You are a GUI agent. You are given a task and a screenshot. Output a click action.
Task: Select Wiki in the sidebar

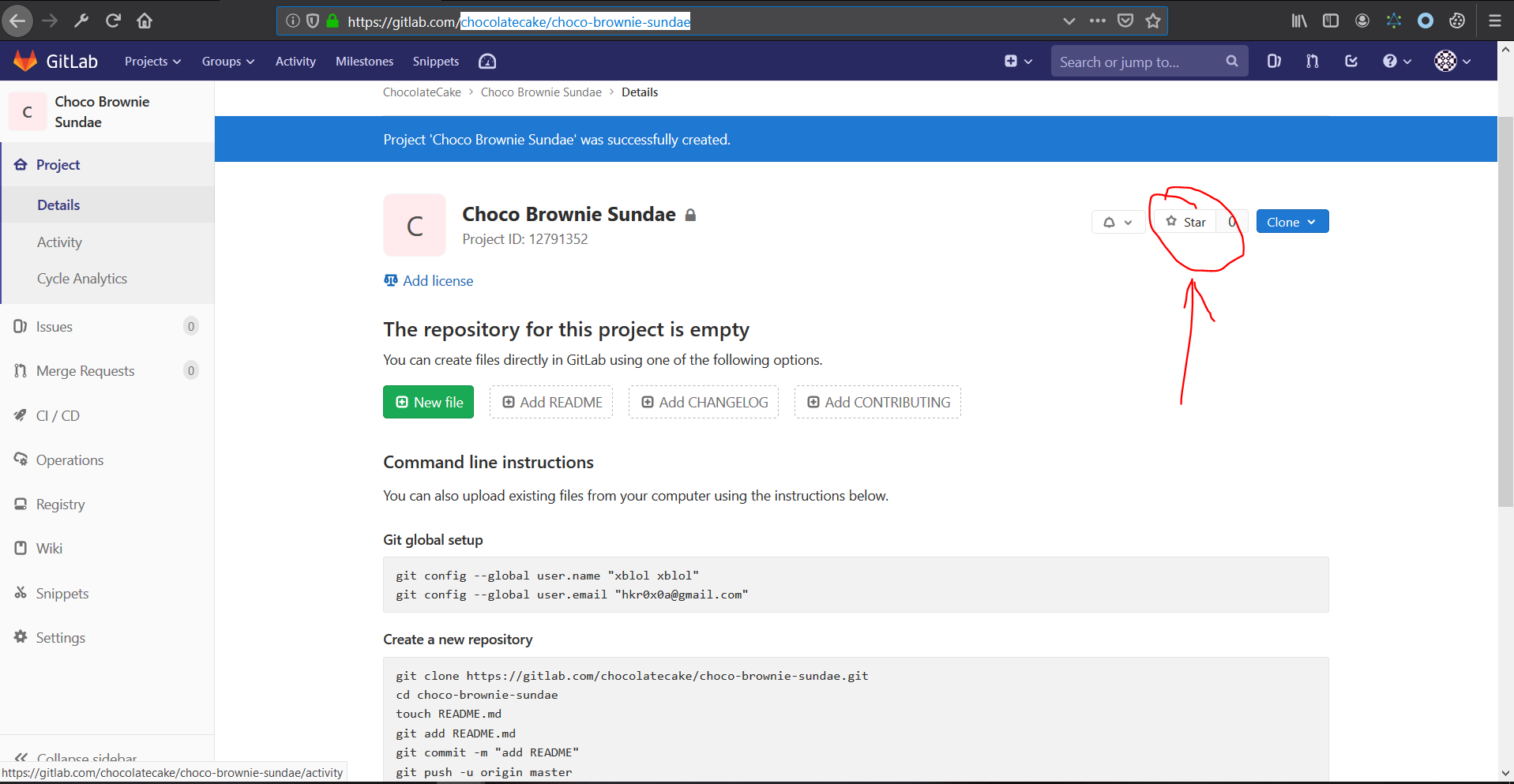(x=49, y=548)
